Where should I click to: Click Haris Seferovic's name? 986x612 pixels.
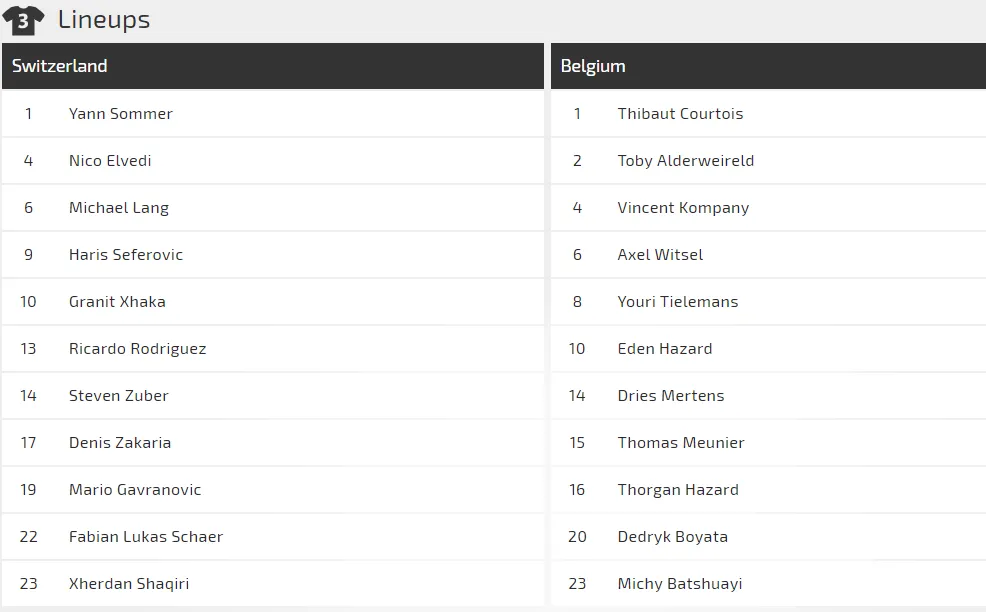coord(126,255)
